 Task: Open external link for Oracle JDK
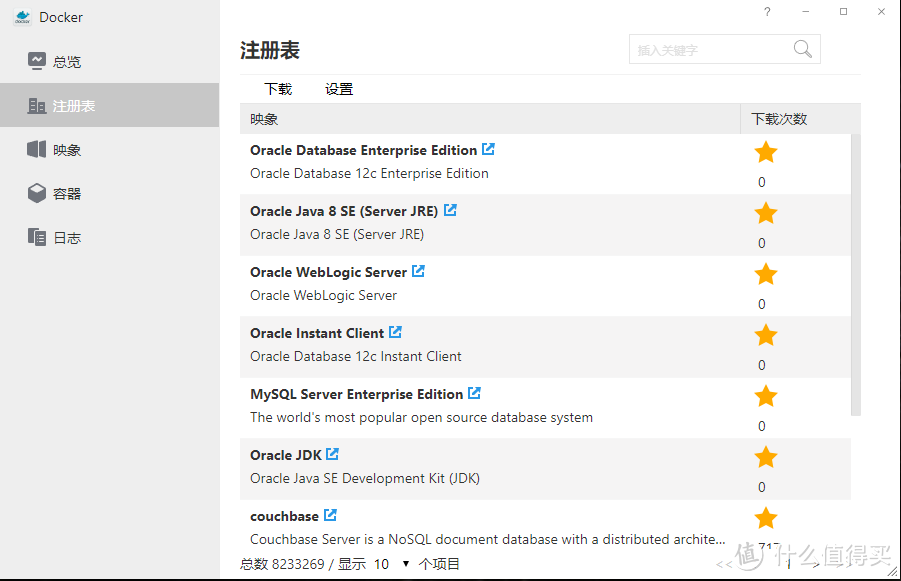tap(332, 454)
